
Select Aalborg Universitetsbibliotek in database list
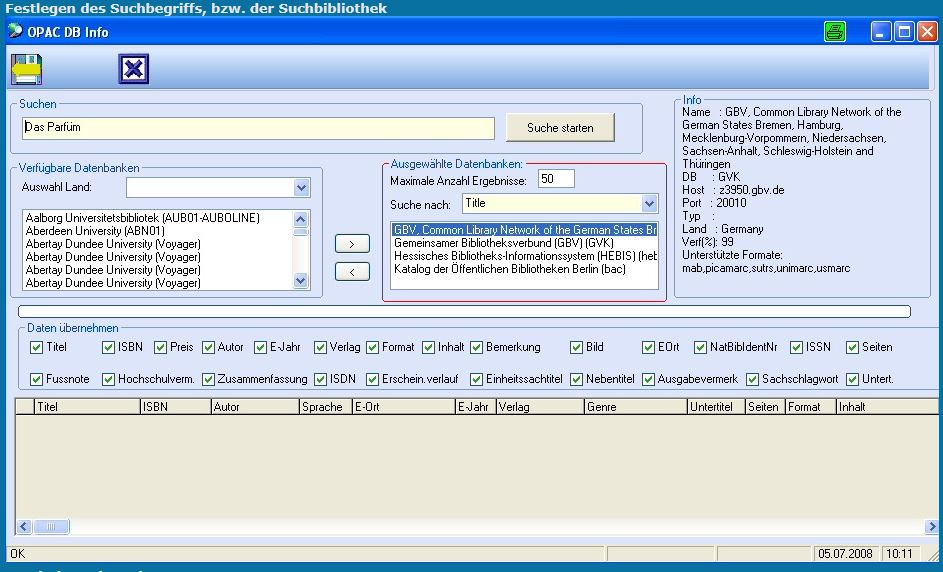pos(143,217)
